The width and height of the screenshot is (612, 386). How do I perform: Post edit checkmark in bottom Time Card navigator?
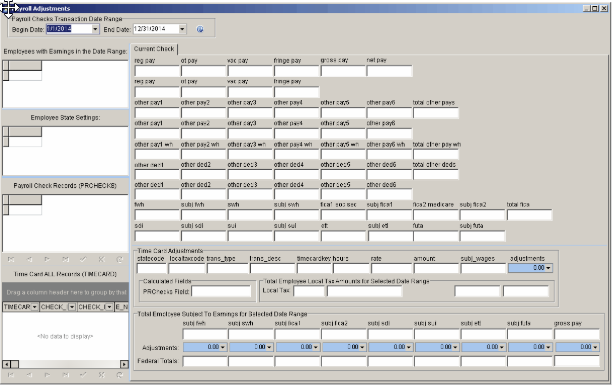click(x=83, y=375)
